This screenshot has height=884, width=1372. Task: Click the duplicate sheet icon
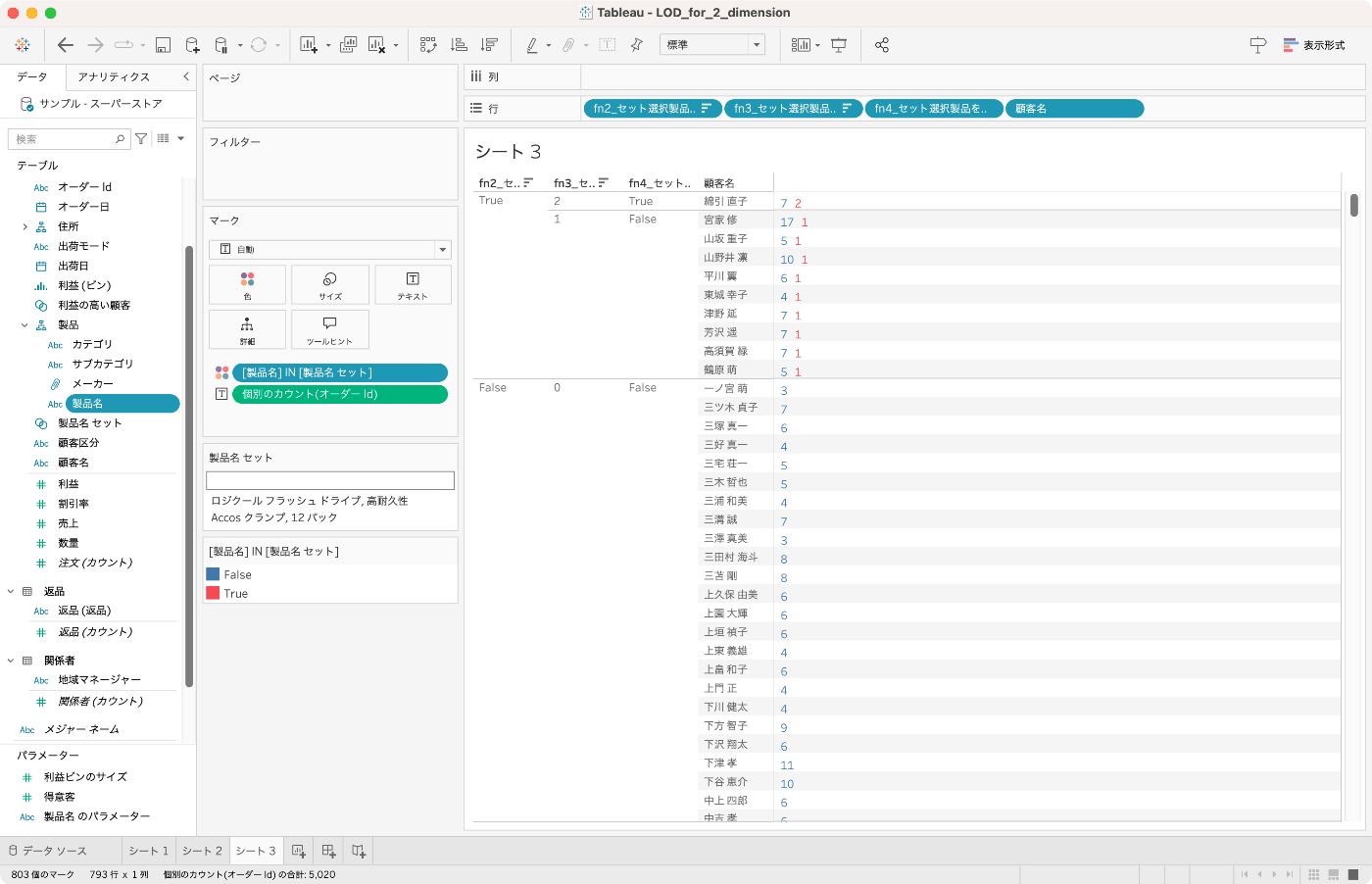click(348, 45)
